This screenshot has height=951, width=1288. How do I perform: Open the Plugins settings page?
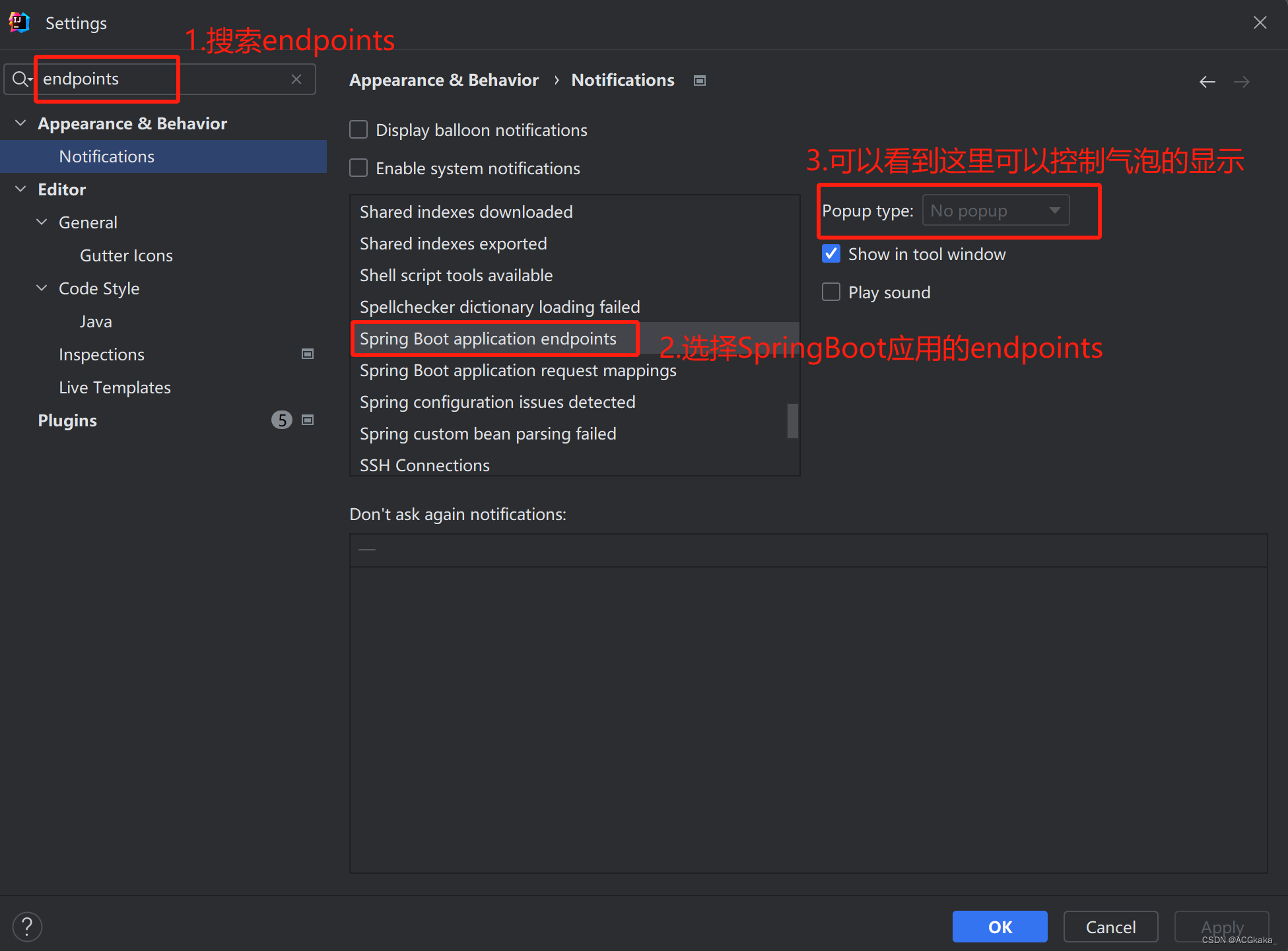click(67, 420)
